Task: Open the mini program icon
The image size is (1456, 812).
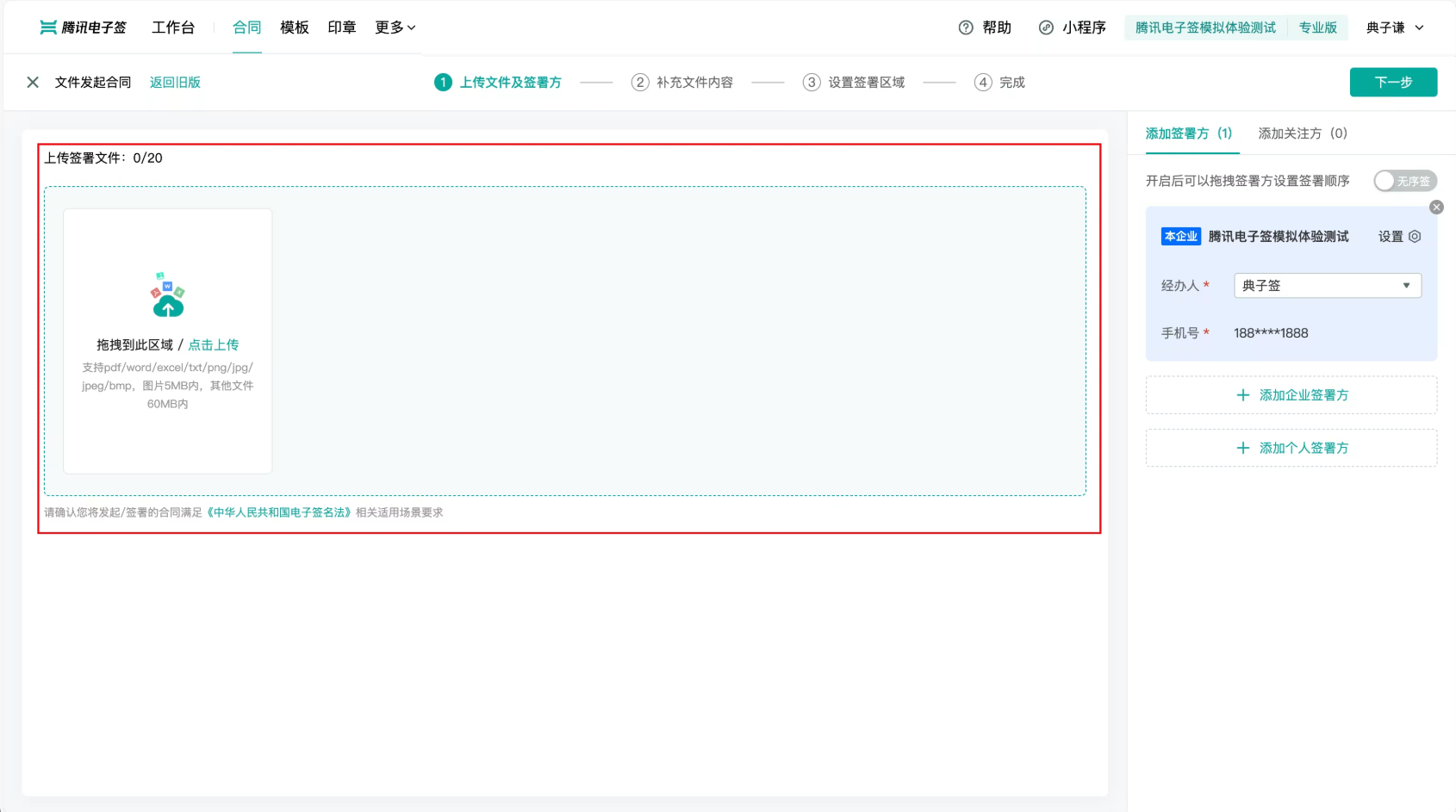Action: coord(1046,28)
